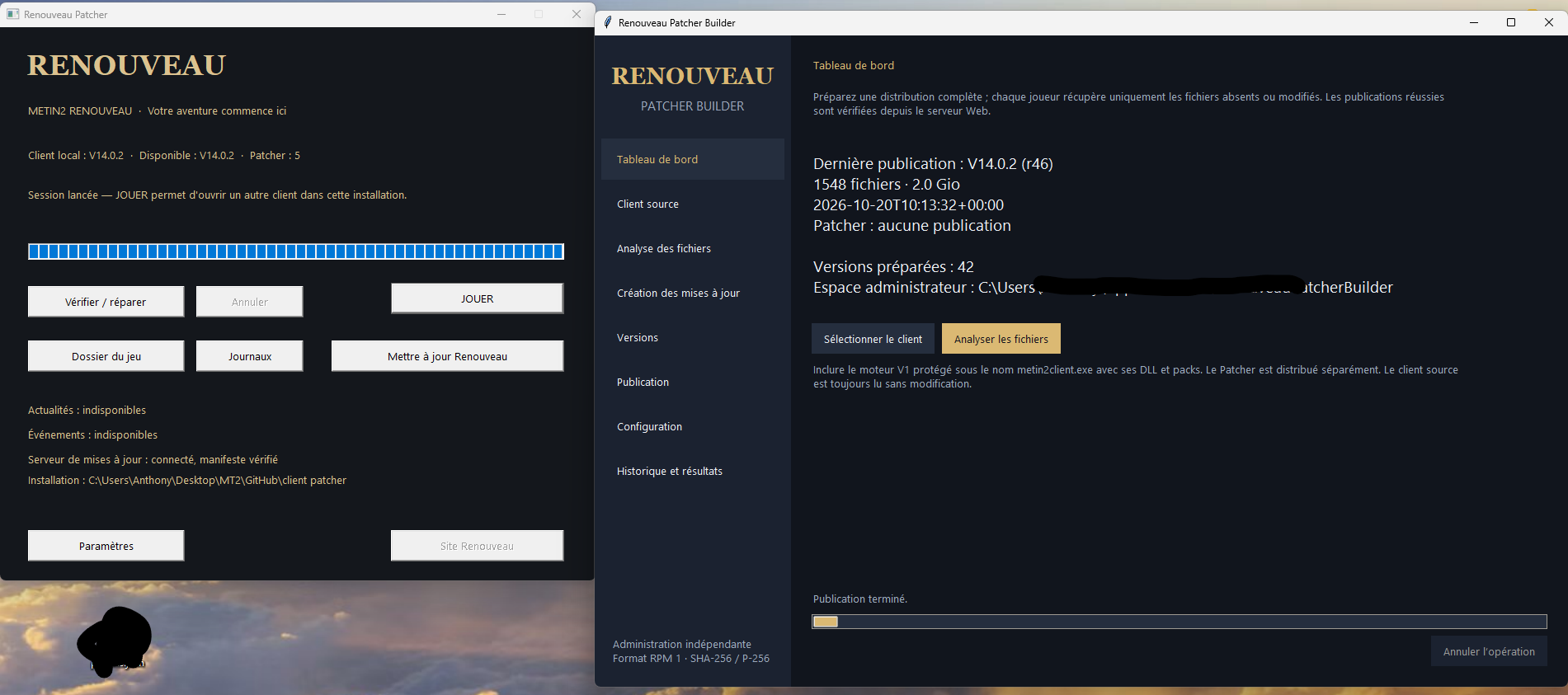Click the Analyser les fichiers button
Image resolution: width=1568 pixels, height=695 pixels.
(1001, 339)
